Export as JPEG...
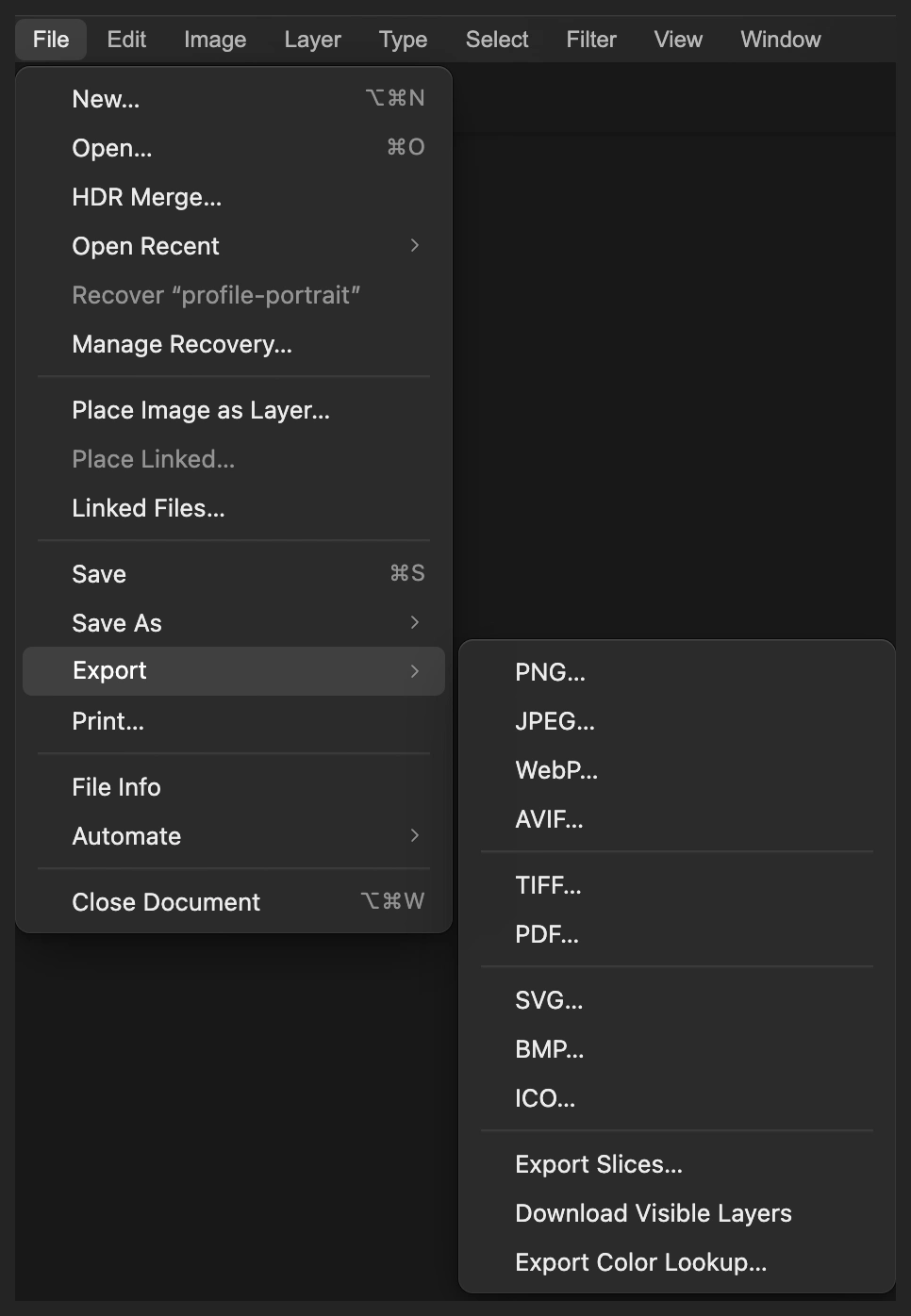911x1316 pixels. [677, 721]
